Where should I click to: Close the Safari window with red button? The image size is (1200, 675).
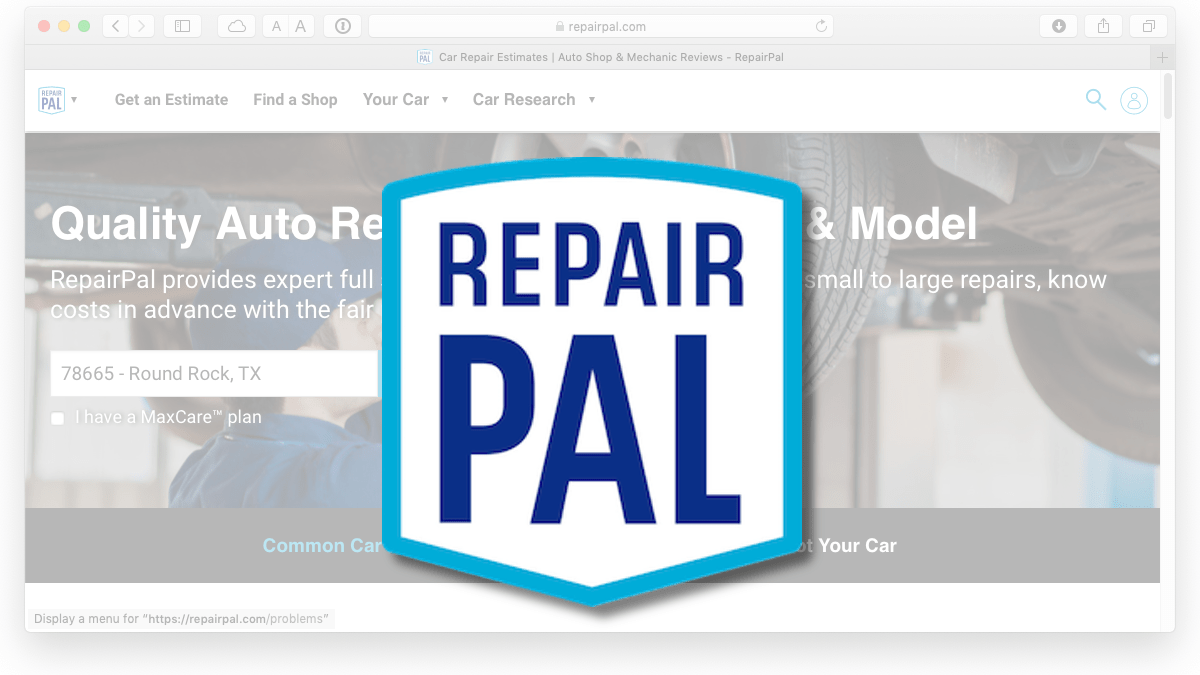tap(44, 26)
